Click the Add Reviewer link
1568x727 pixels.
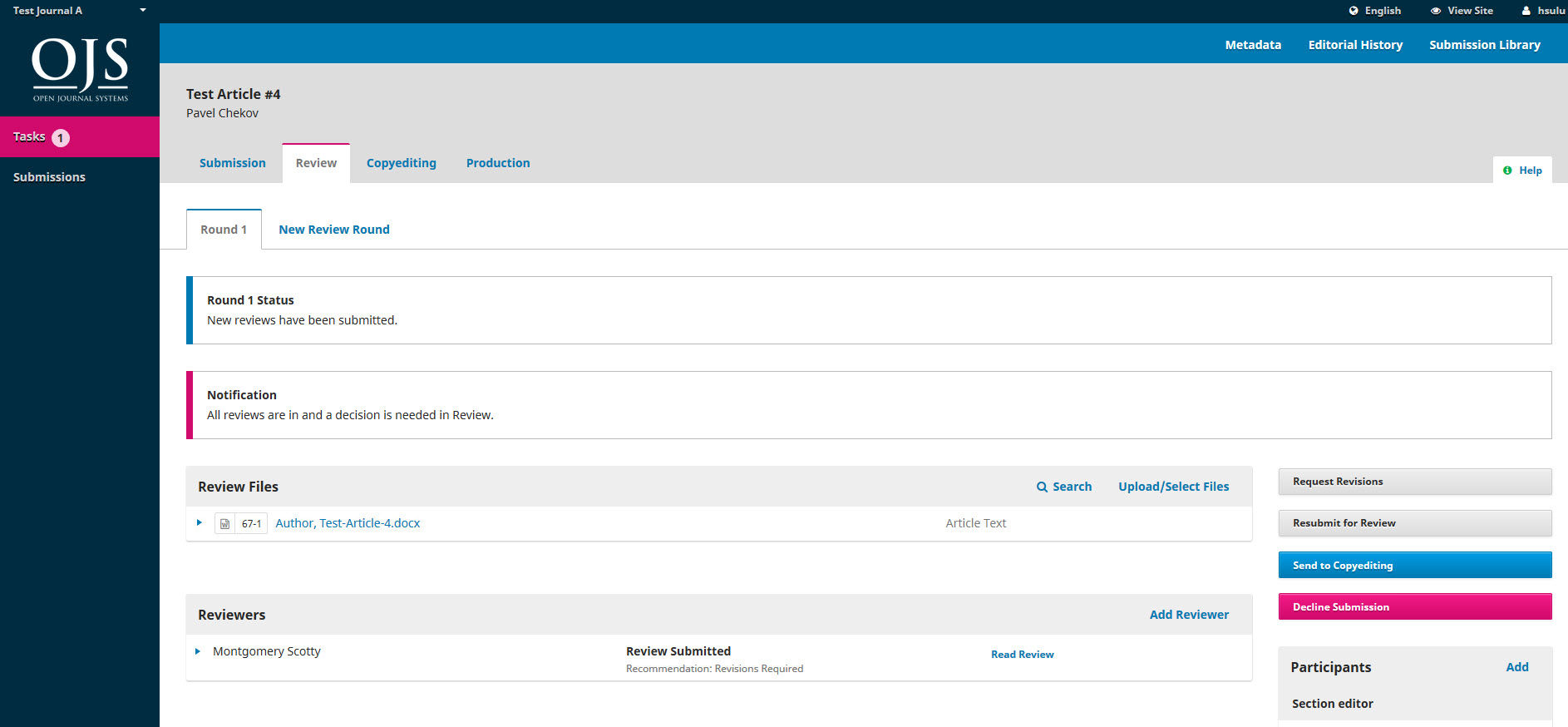click(x=1188, y=615)
